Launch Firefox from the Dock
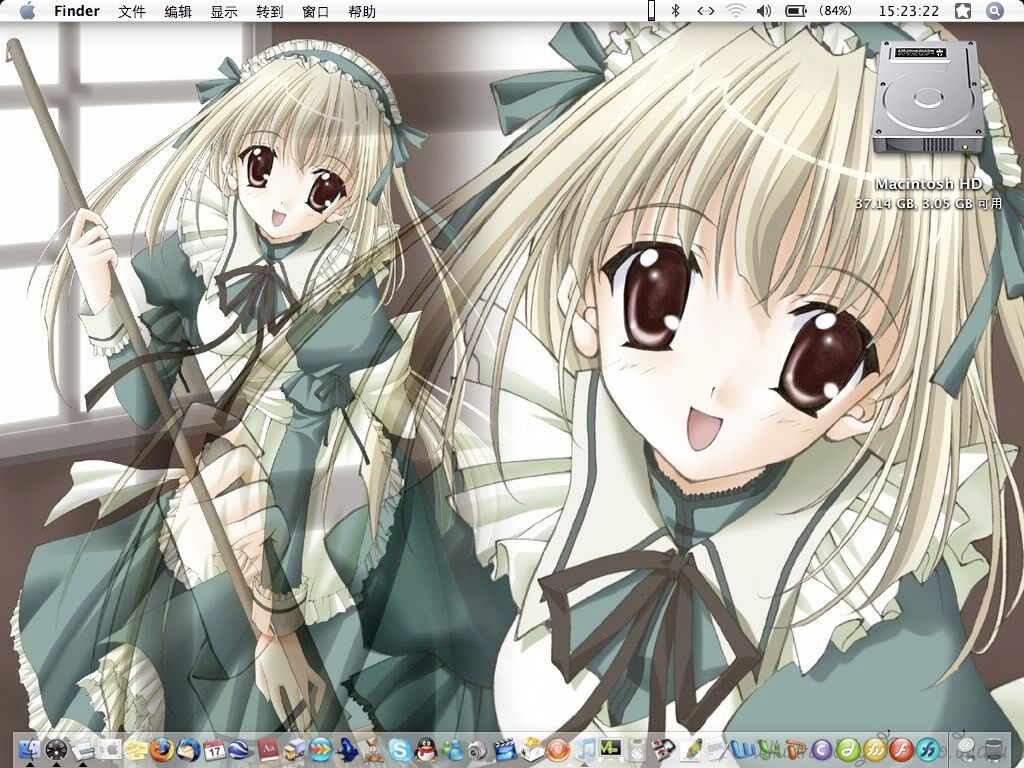The image size is (1024, 768). [x=162, y=750]
